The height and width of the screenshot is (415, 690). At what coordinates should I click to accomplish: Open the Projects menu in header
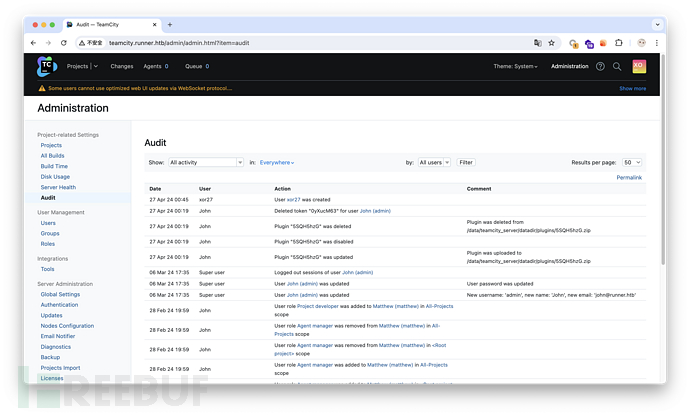[81, 66]
